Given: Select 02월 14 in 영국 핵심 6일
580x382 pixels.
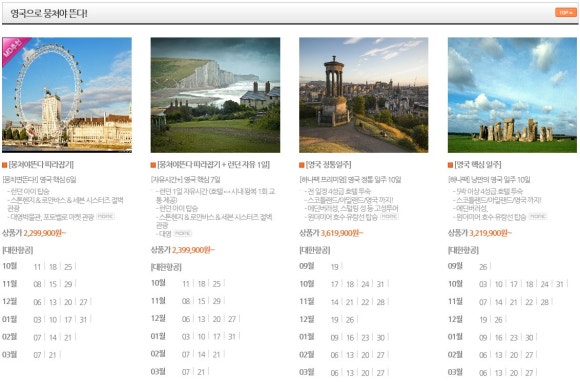Looking at the screenshot, I should pyautogui.click(x=53, y=337).
